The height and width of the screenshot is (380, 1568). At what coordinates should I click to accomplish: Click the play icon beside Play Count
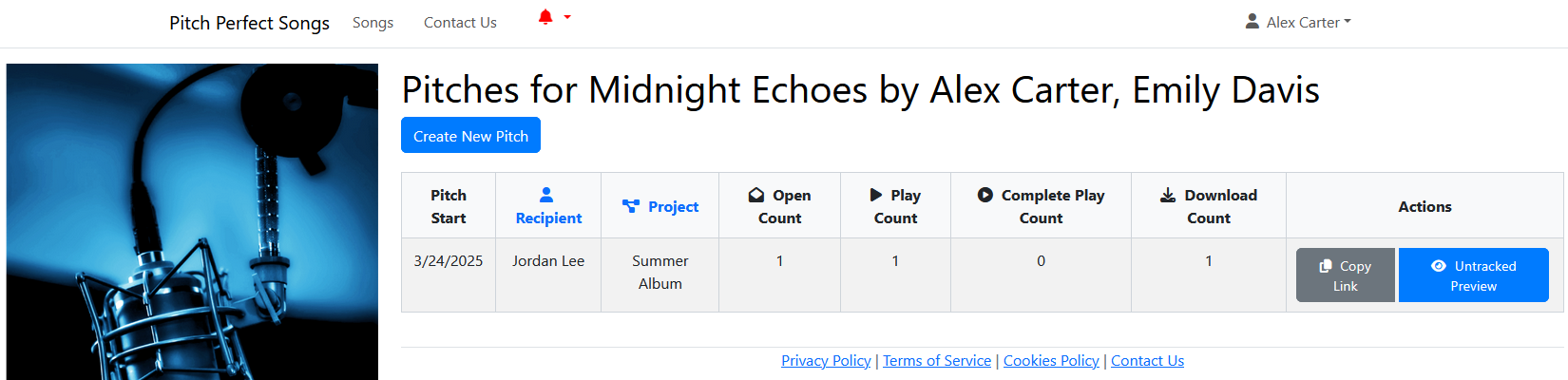click(876, 195)
